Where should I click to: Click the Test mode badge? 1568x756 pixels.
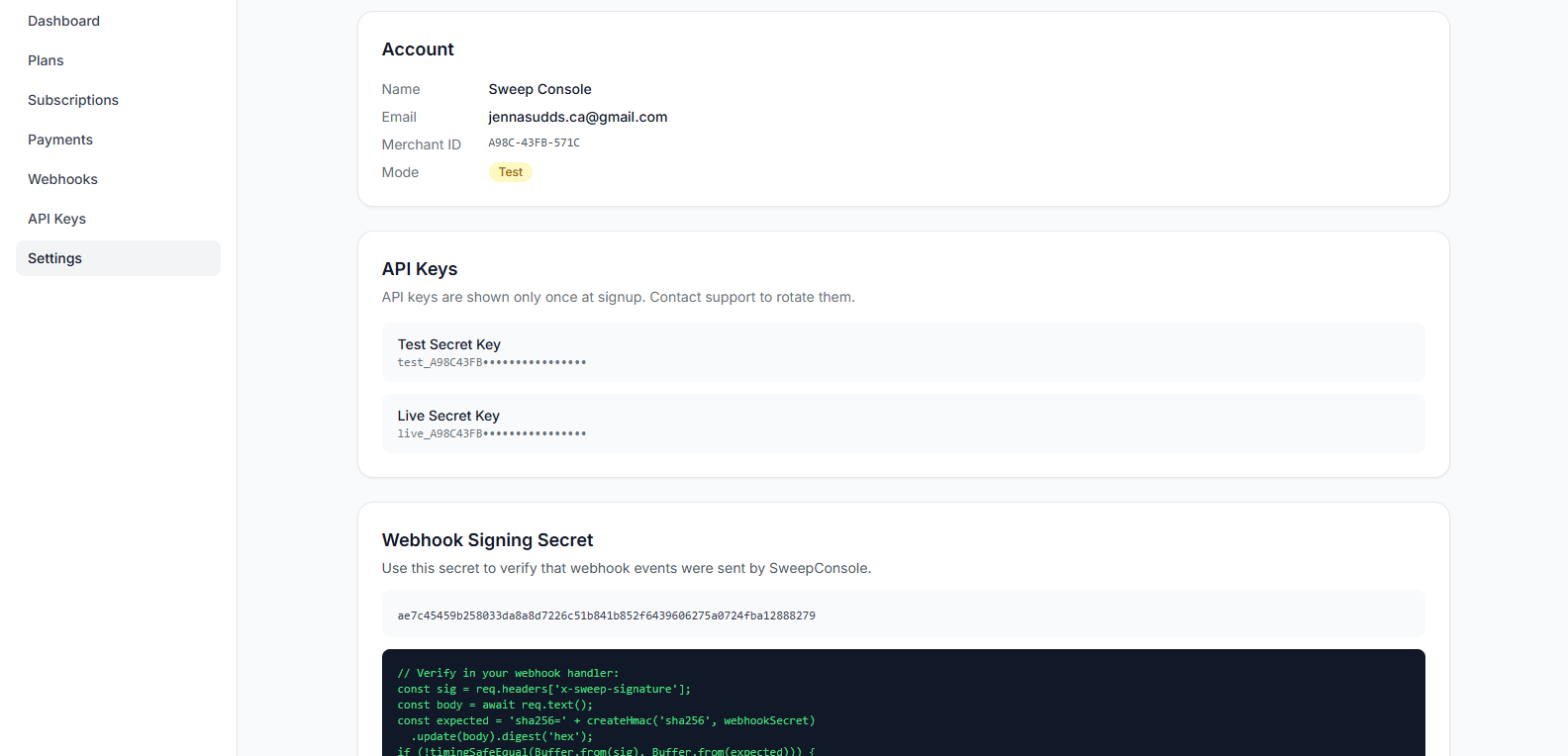coord(511,172)
